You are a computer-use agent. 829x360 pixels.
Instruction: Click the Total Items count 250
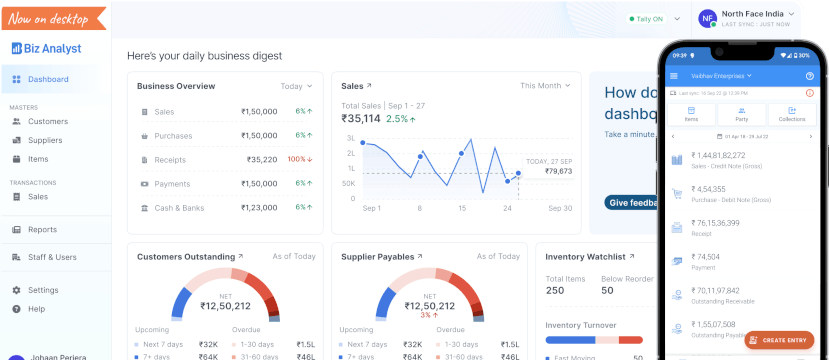coord(555,290)
